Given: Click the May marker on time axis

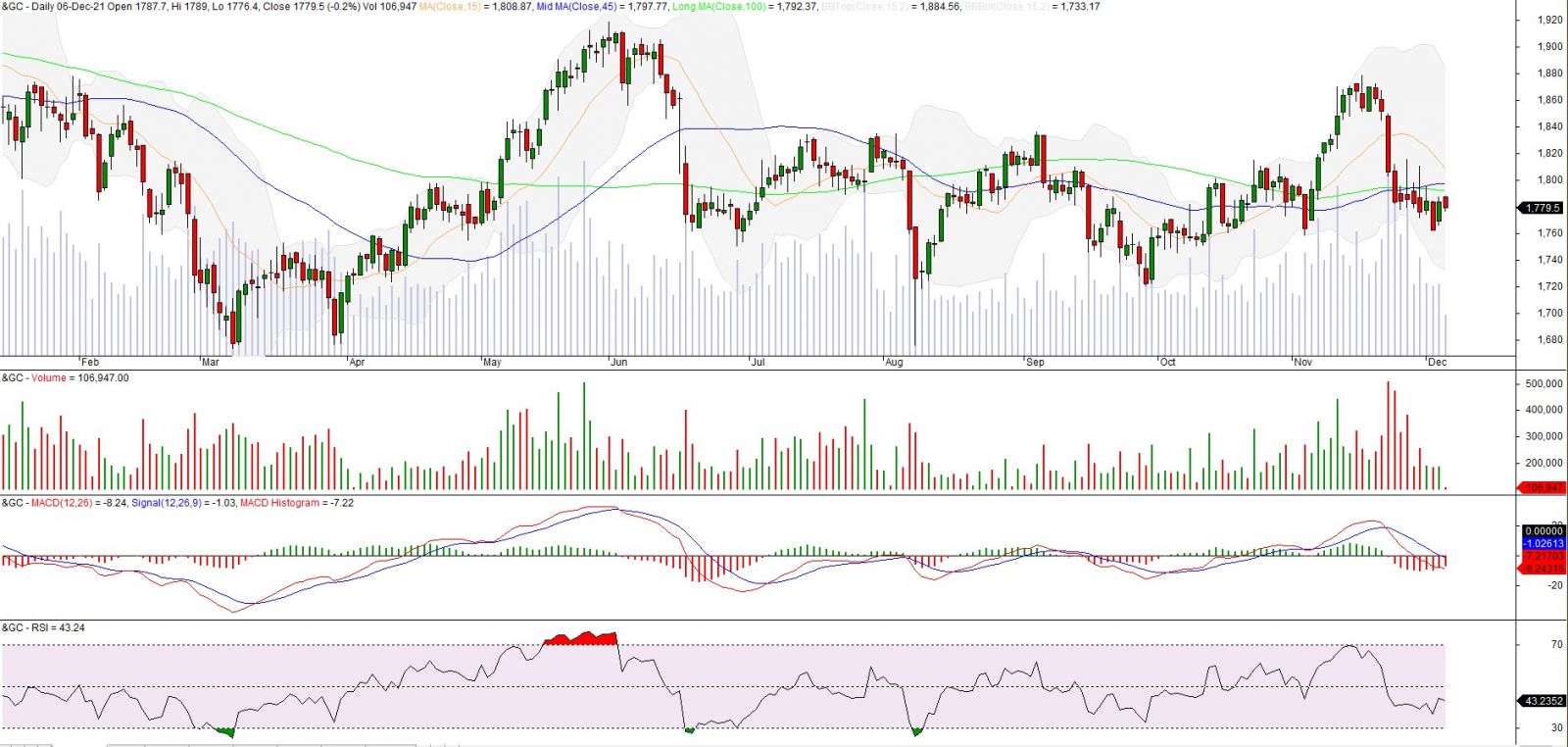Looking at the screenshot, I should [492, 362].
